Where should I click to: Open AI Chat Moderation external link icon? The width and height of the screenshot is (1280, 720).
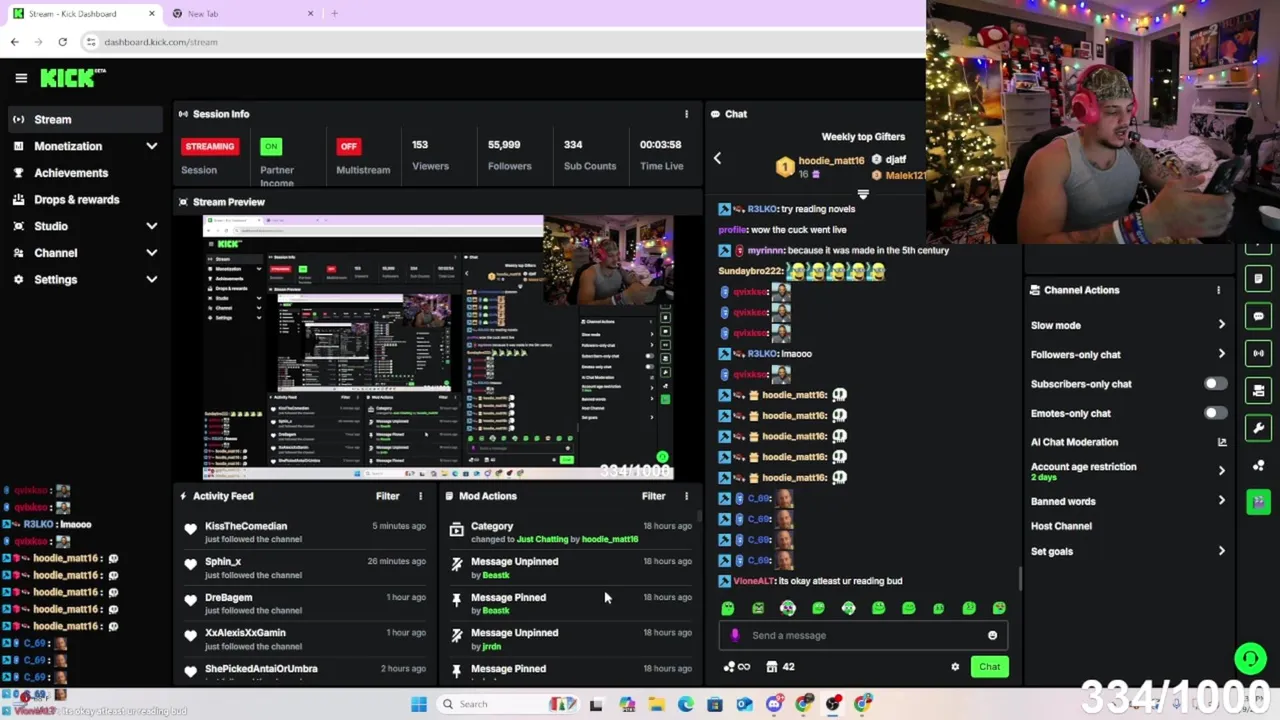pos(1221,442)
